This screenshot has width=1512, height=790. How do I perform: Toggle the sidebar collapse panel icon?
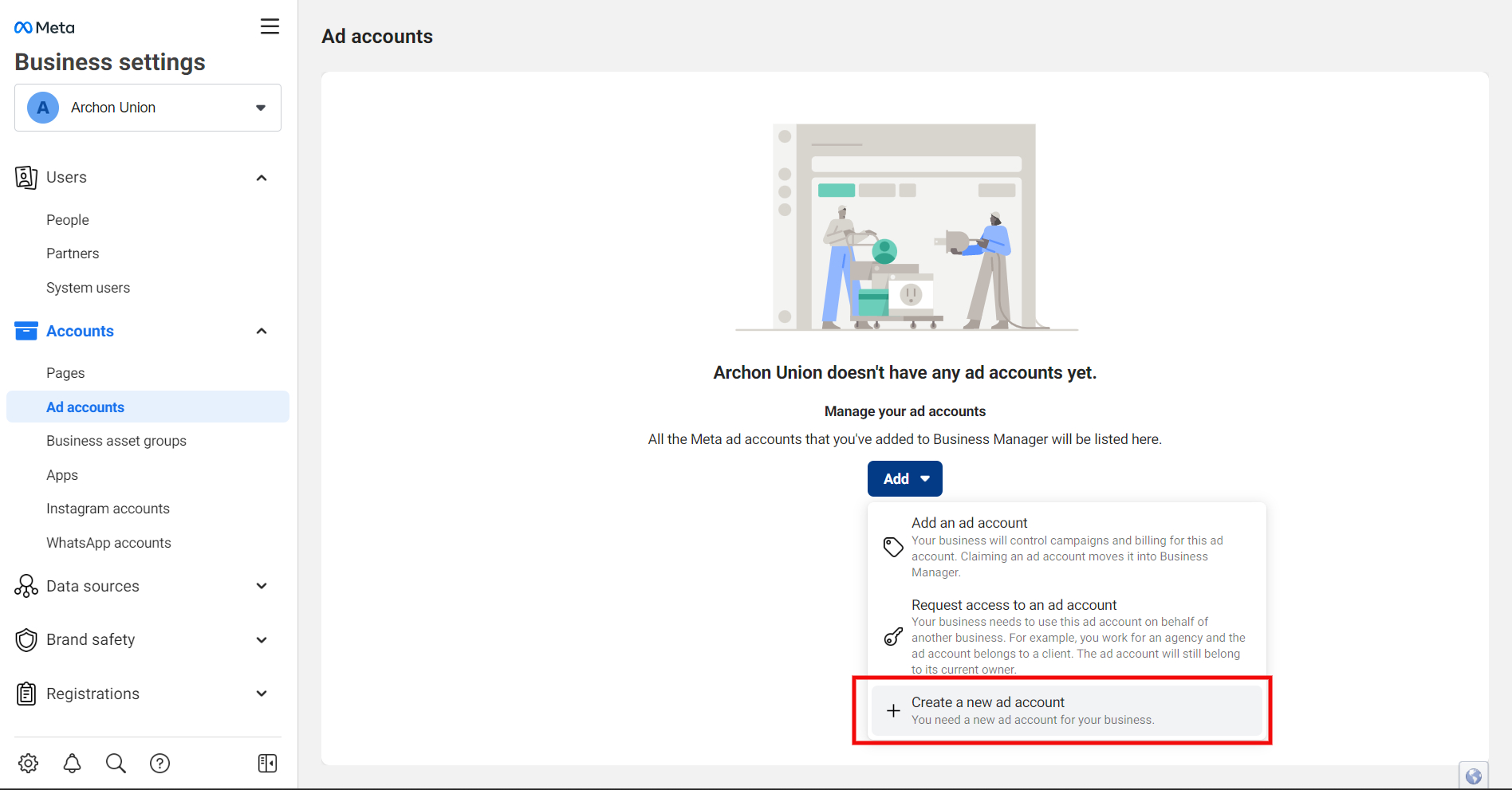(x=267, y=763)
